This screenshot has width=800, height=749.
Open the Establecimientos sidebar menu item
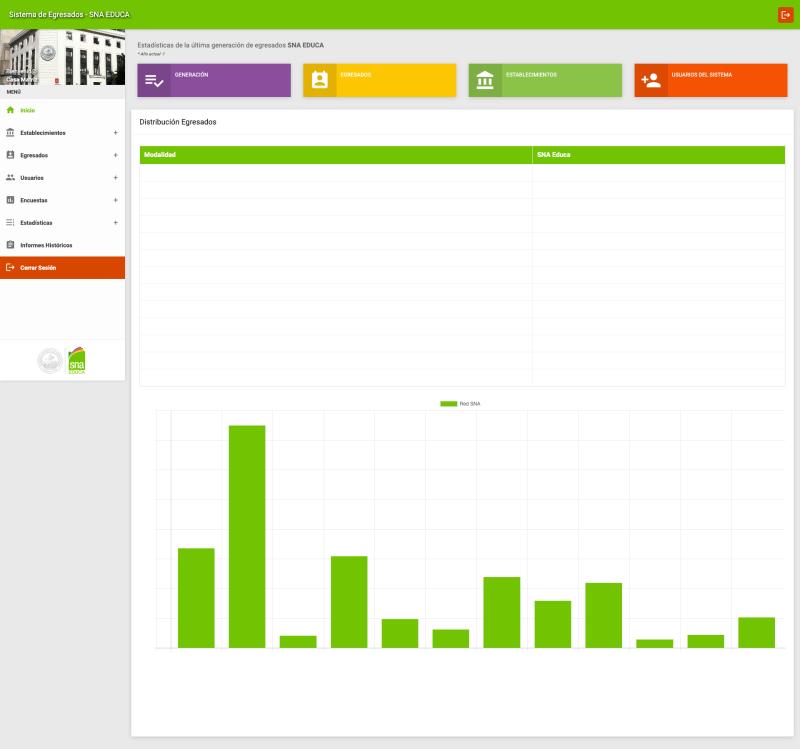(x=62, y=133)
